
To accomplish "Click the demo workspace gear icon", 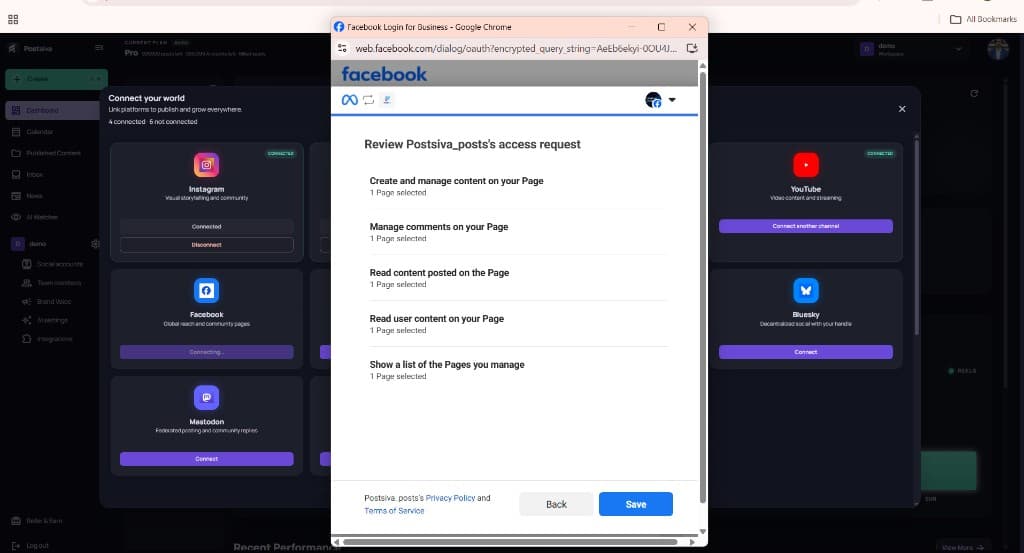I will (95, 244).
